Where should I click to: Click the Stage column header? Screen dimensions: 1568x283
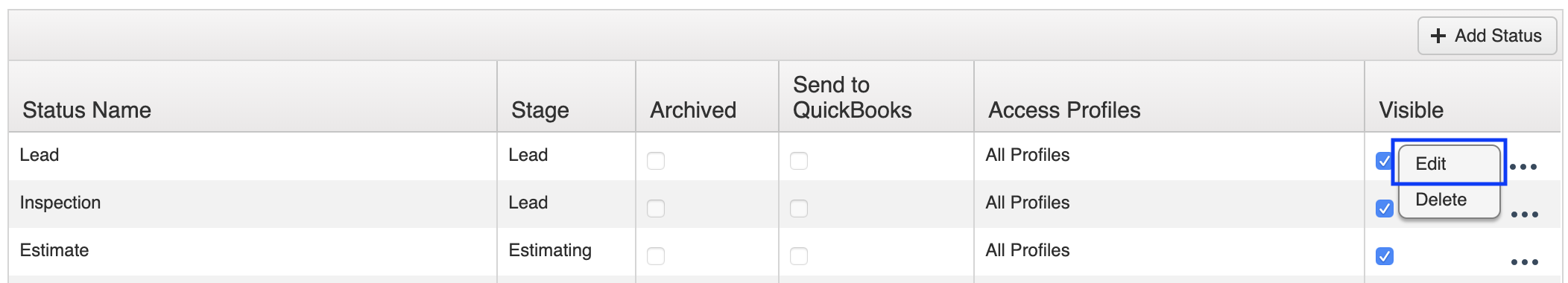click(x=540, y=110)
